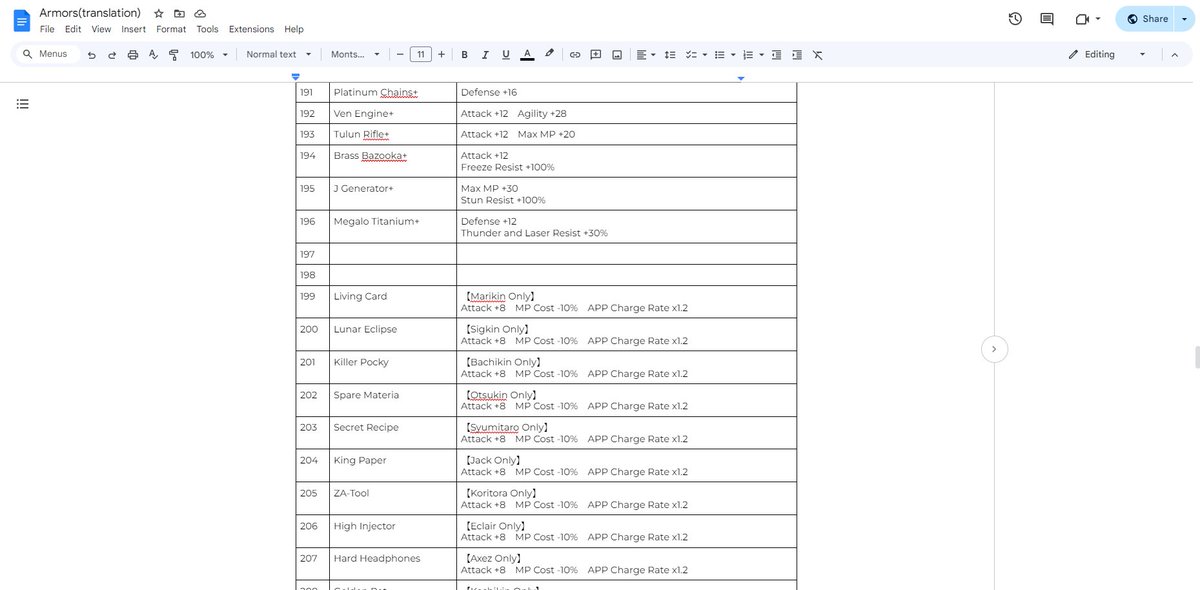1200x590 pixels.
Task: Open the Format menu
Action: (x=171, y=29)
